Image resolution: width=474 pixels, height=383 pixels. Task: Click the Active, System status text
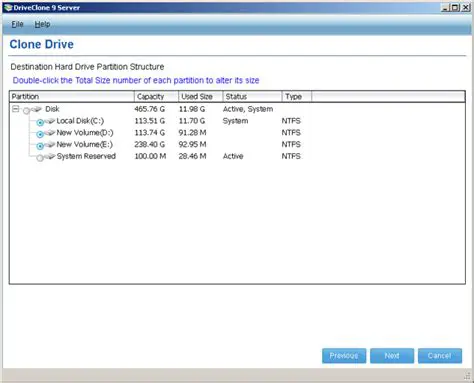(248, 109)
